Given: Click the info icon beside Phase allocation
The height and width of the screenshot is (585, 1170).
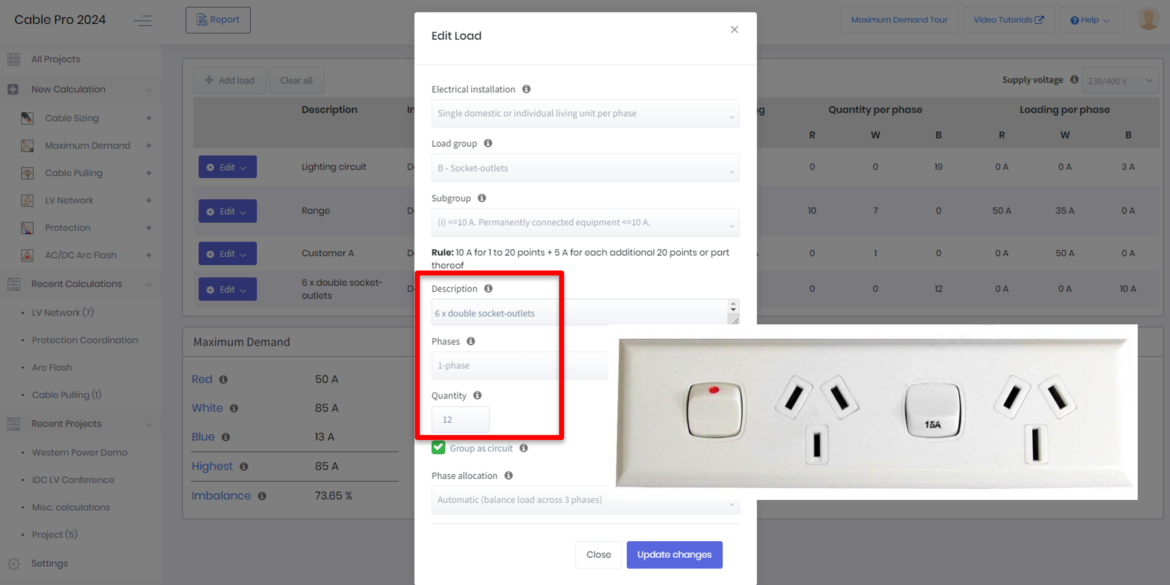Looking at the screenshot, I should [508, 476].
